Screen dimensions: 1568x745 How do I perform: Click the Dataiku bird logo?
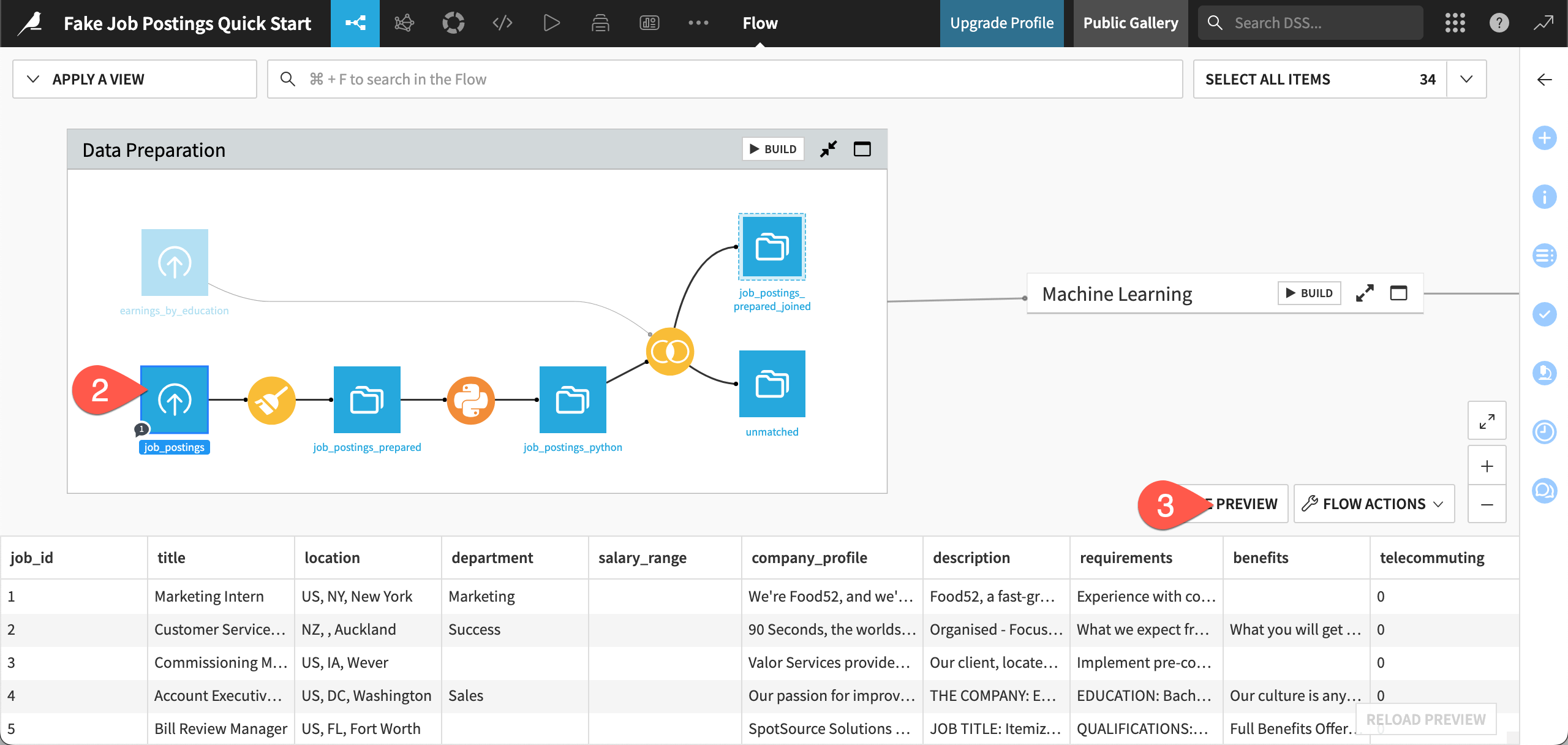31,23
